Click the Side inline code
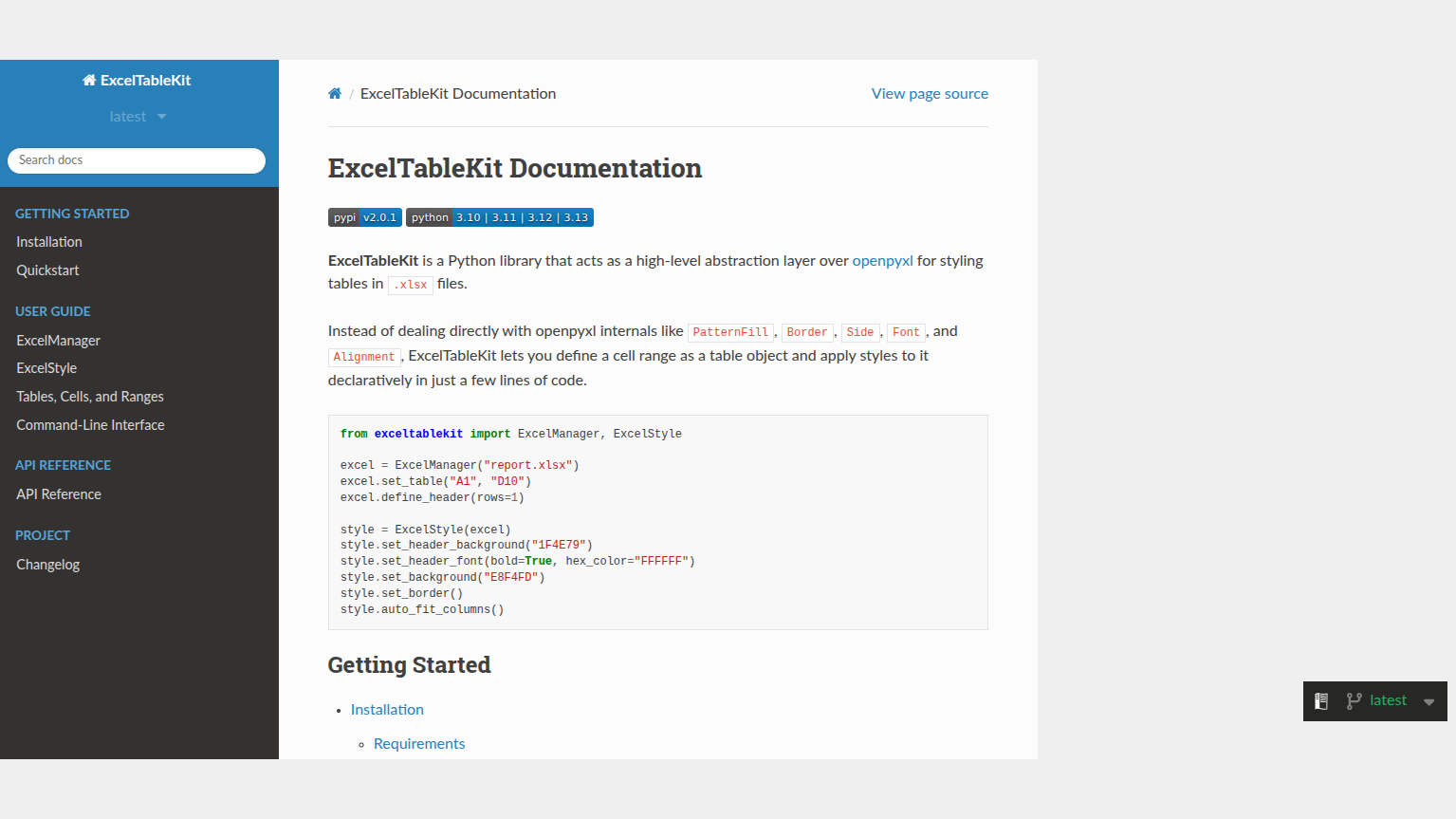 [x=860, y=332]
